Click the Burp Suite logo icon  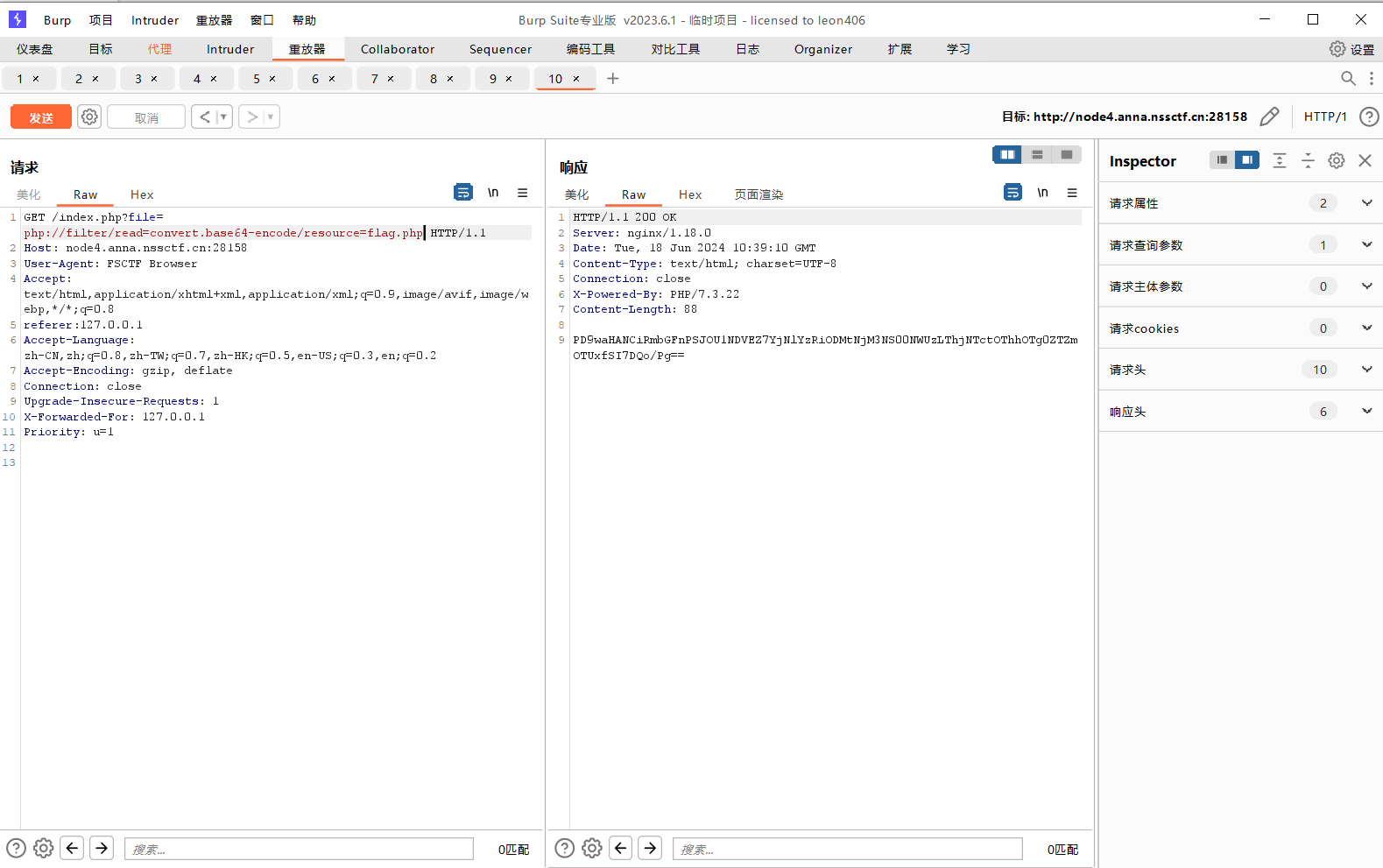(18, 19)
